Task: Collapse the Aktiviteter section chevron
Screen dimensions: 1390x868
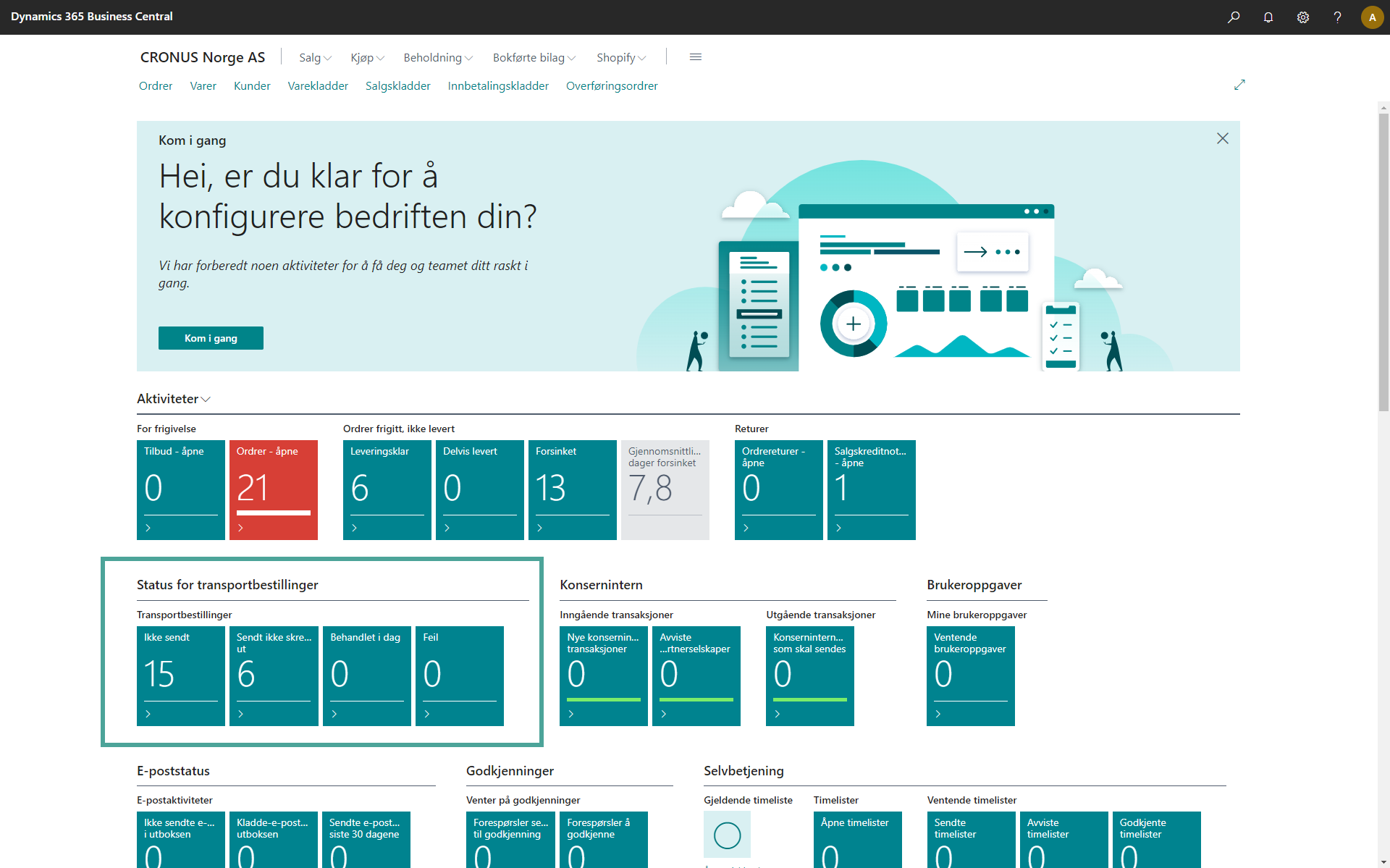Action: pyautogui.click(x=206, y=399)
